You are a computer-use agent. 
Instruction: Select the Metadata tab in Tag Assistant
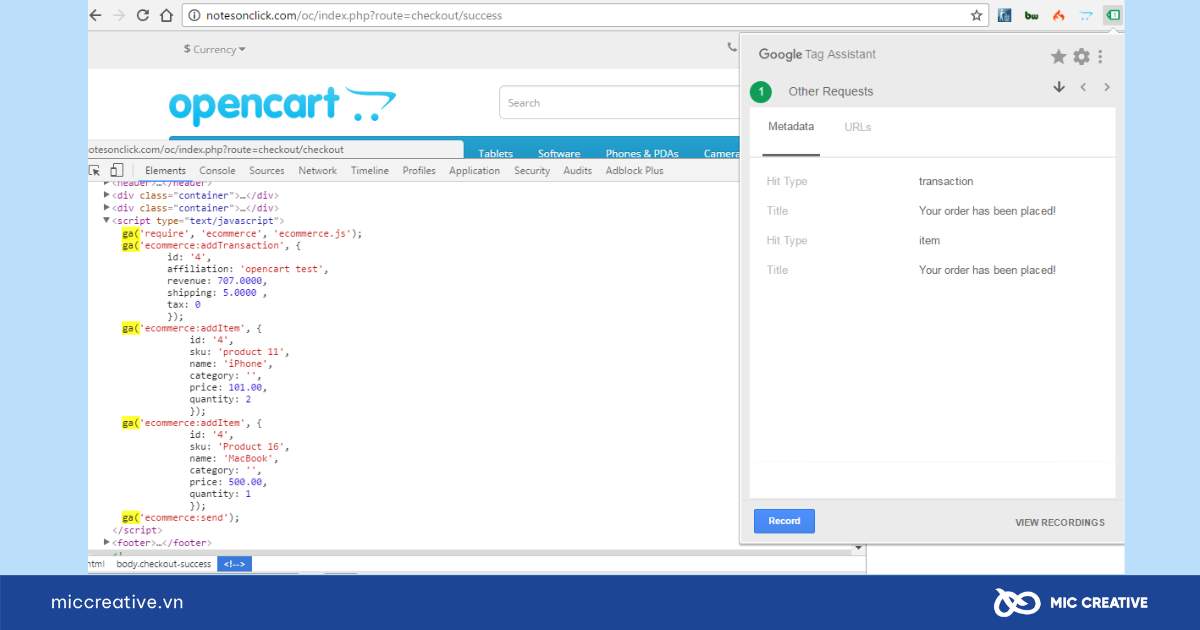point(791,127)
